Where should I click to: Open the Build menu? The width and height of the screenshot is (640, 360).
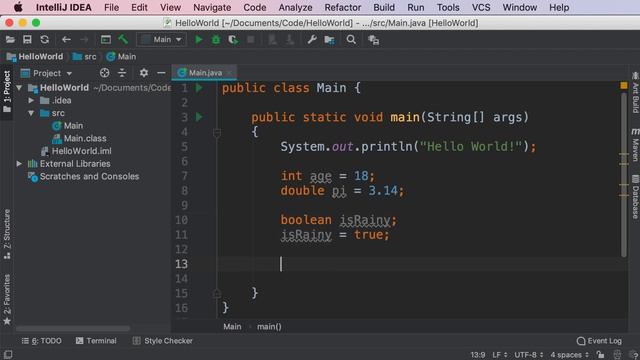384,7
